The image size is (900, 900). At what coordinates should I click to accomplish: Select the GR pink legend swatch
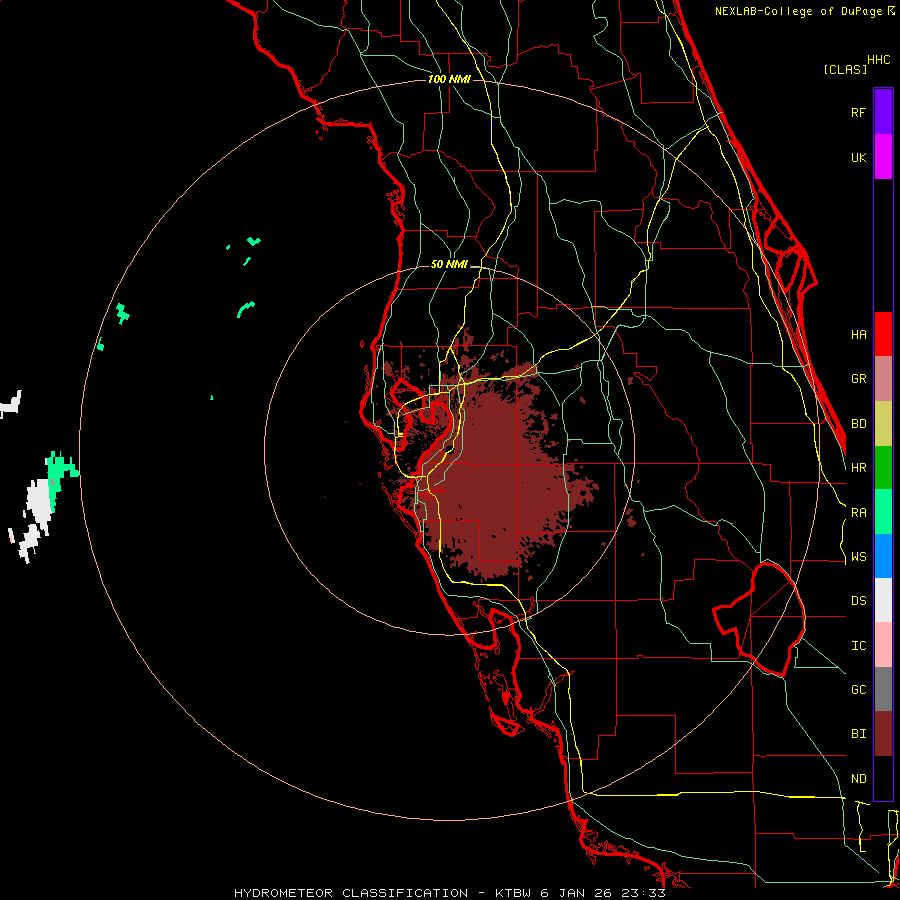tap(883, 379)
